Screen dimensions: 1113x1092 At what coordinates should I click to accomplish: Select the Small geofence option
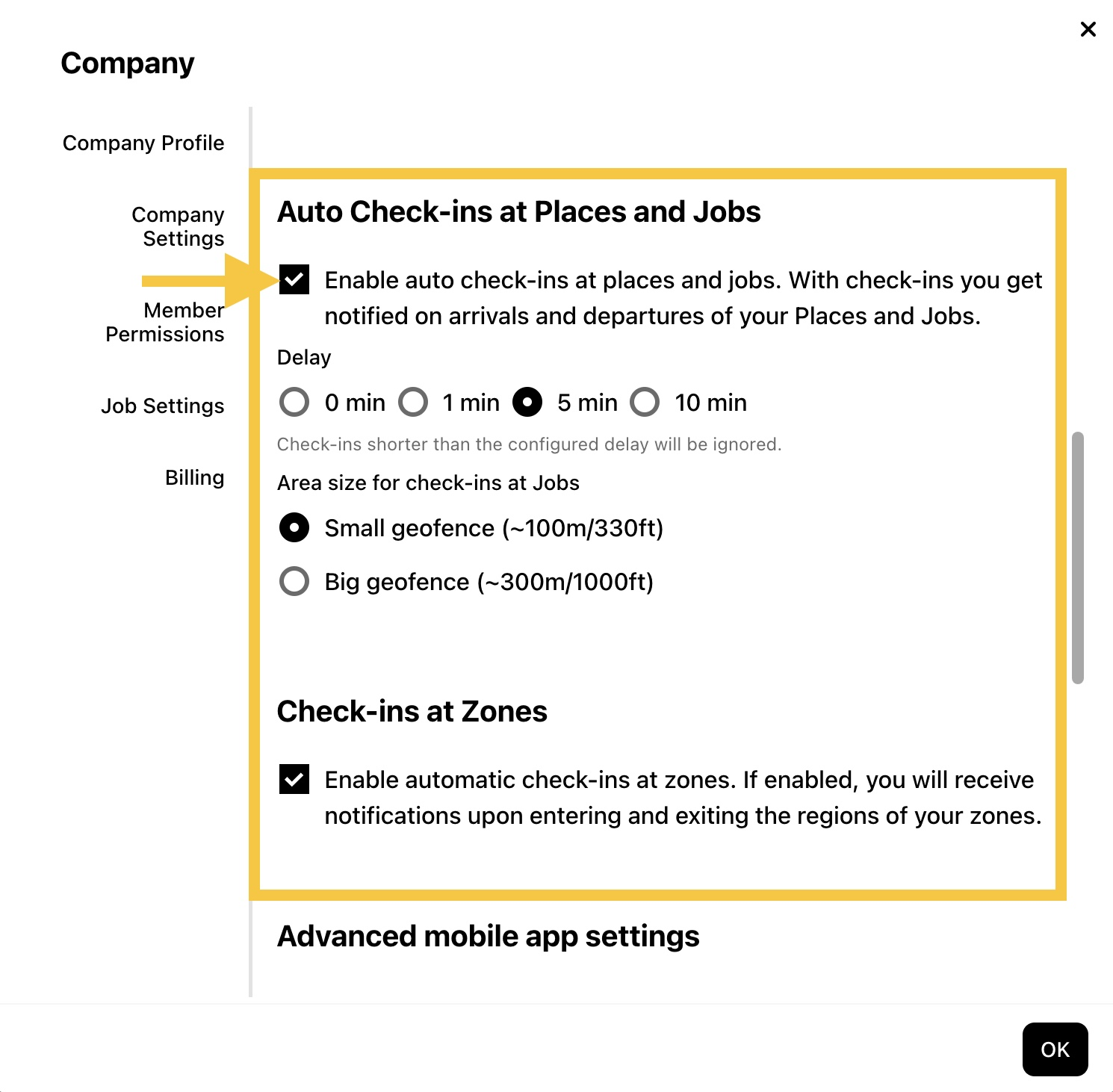(x=294, y=527)
